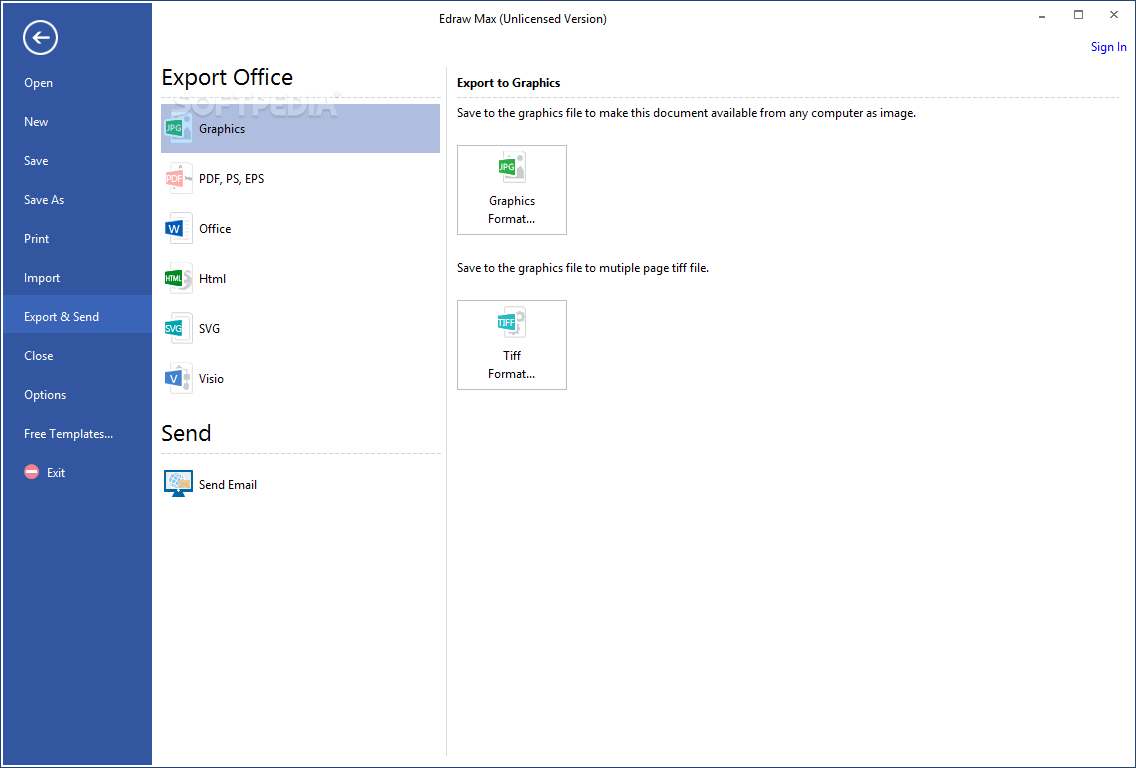Close the Edraw Max window
Image resolution: width=1136 pixels, height=768 pixels.
click(1114, 15)
